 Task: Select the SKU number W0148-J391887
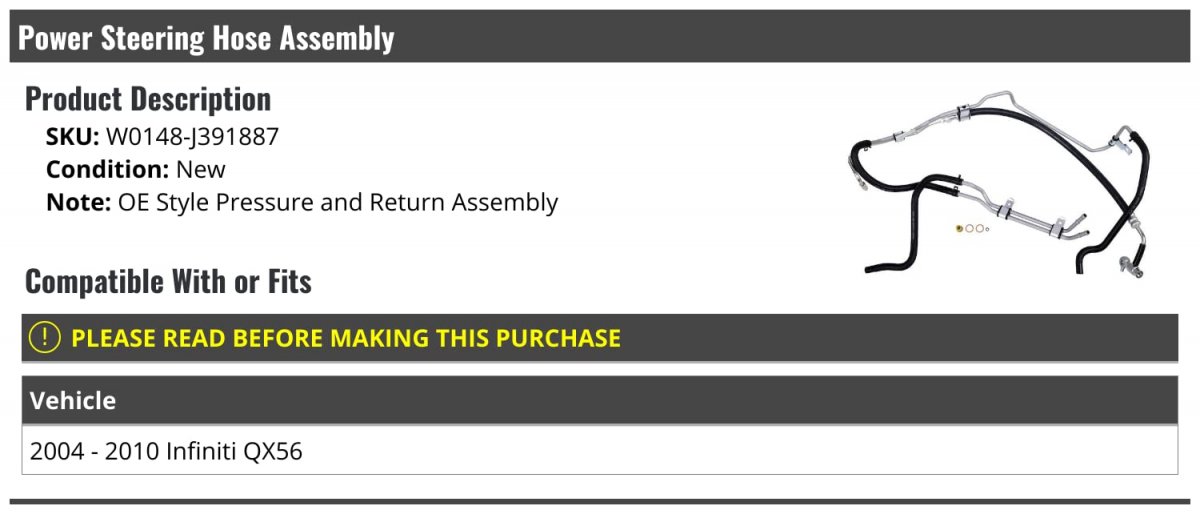click(192, 137)
